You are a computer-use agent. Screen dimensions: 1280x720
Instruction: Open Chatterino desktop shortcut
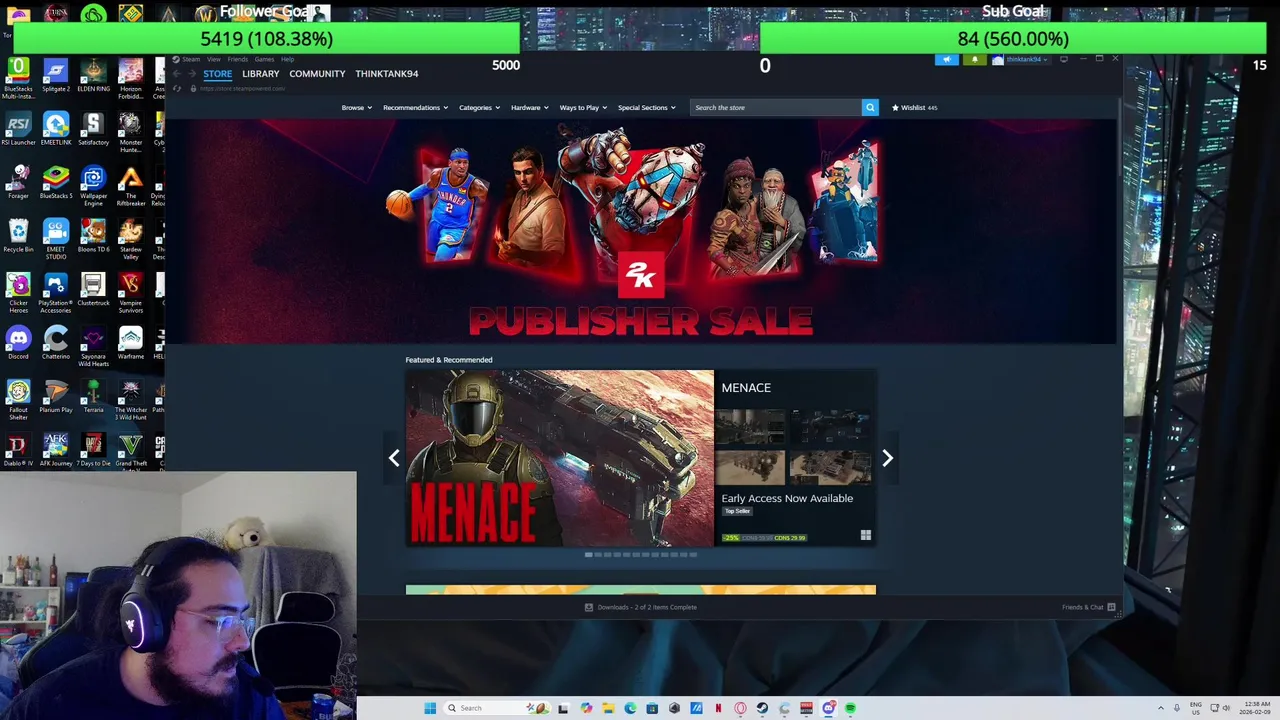56,342
